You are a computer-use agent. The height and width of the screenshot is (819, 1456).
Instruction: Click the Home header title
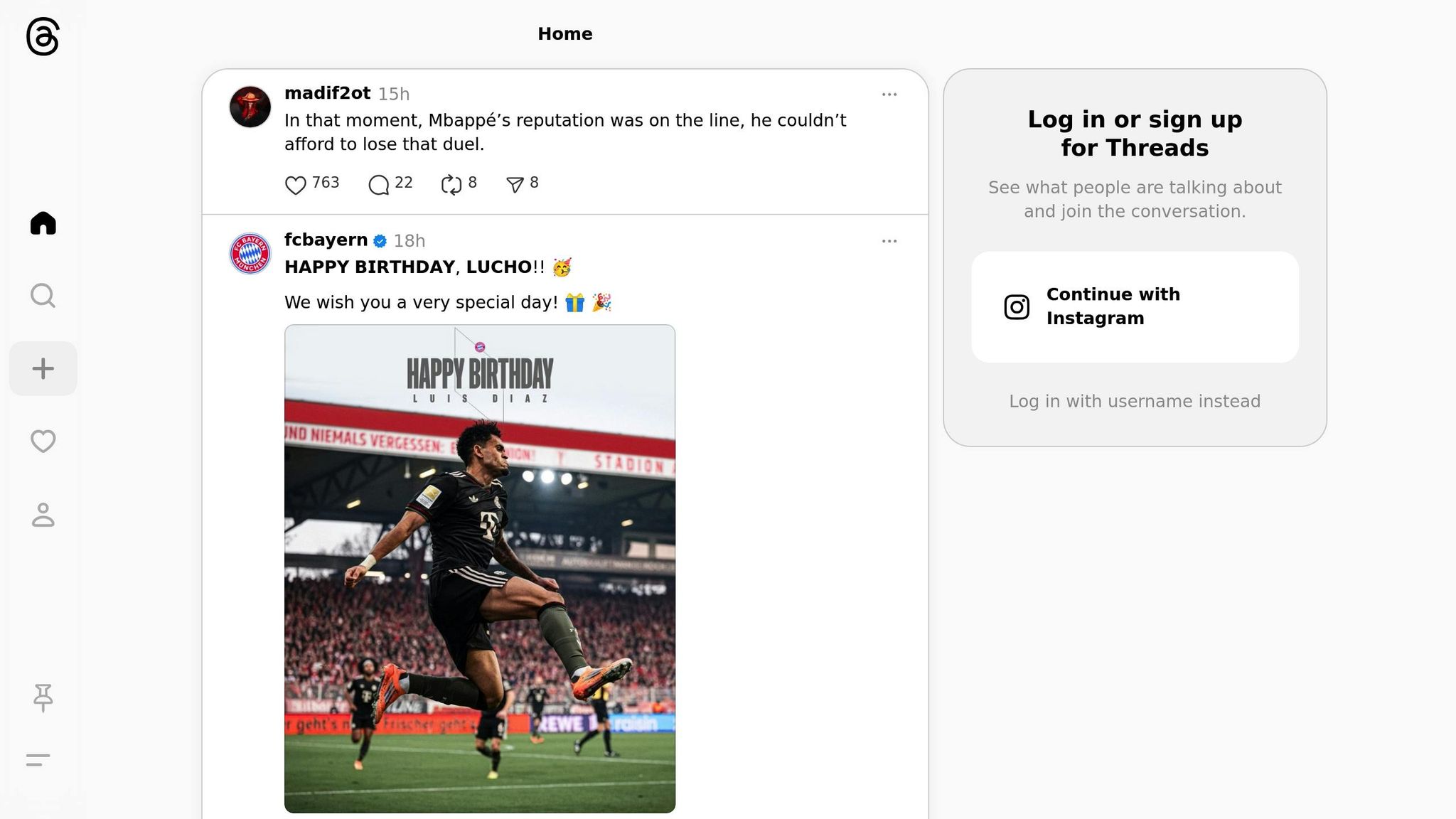coord(565,33)
